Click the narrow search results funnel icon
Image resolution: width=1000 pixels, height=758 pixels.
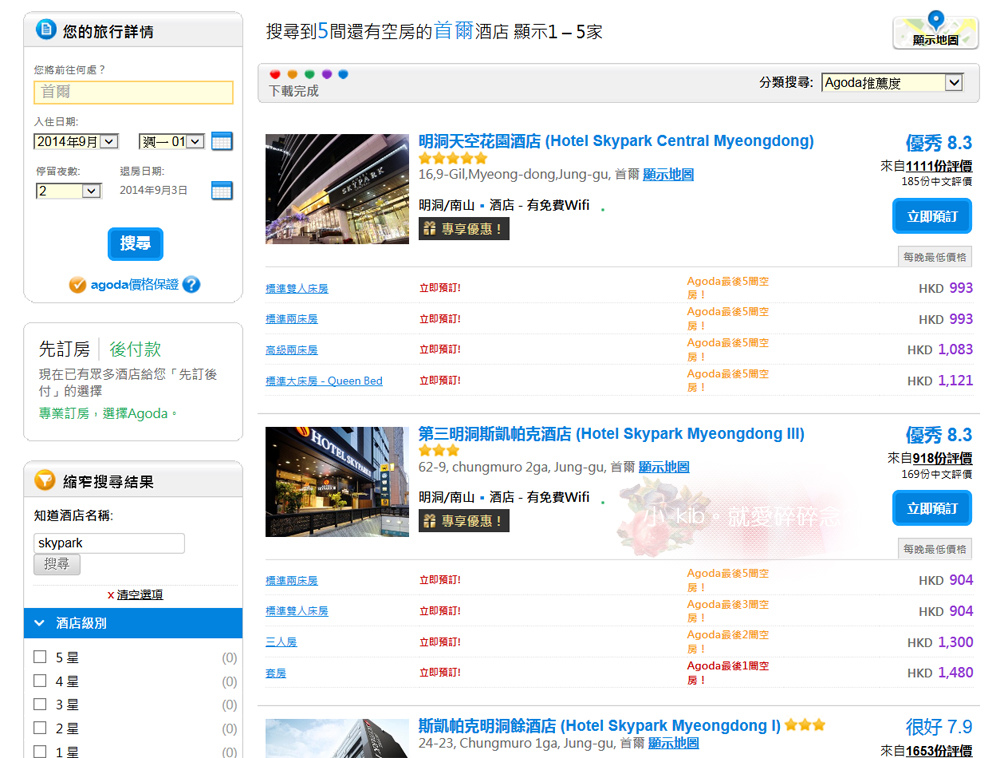45,480
